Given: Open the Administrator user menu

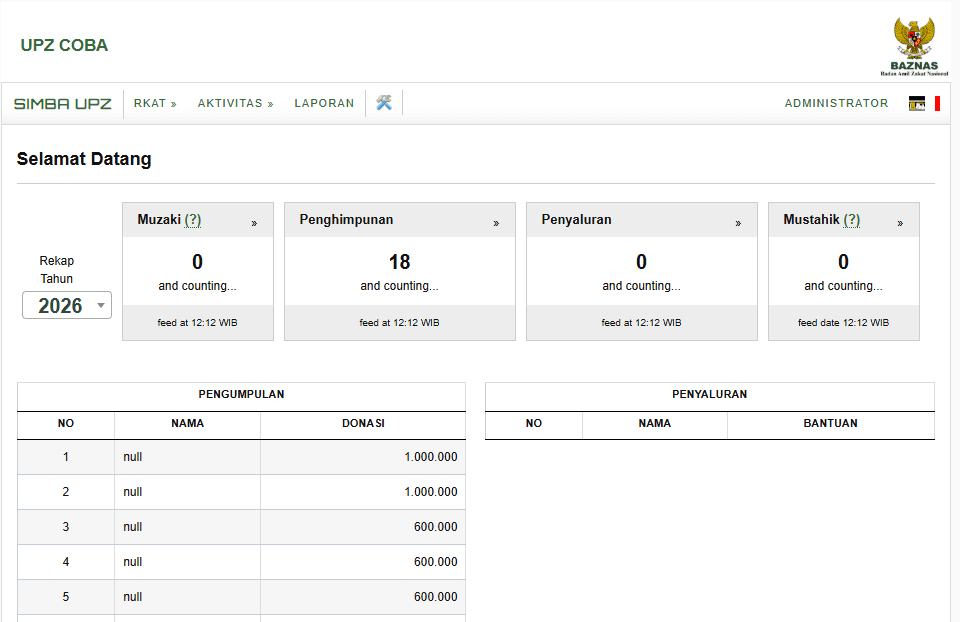Looking at the screenshot, I should click(836, 103).
